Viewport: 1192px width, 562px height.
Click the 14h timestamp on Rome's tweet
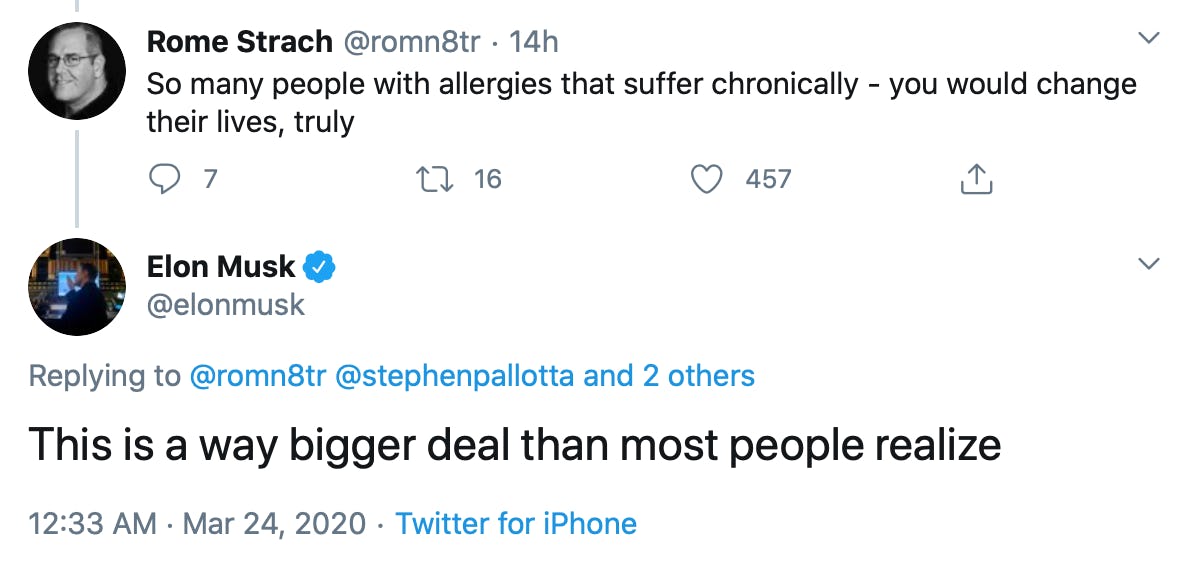pos(533,42)
